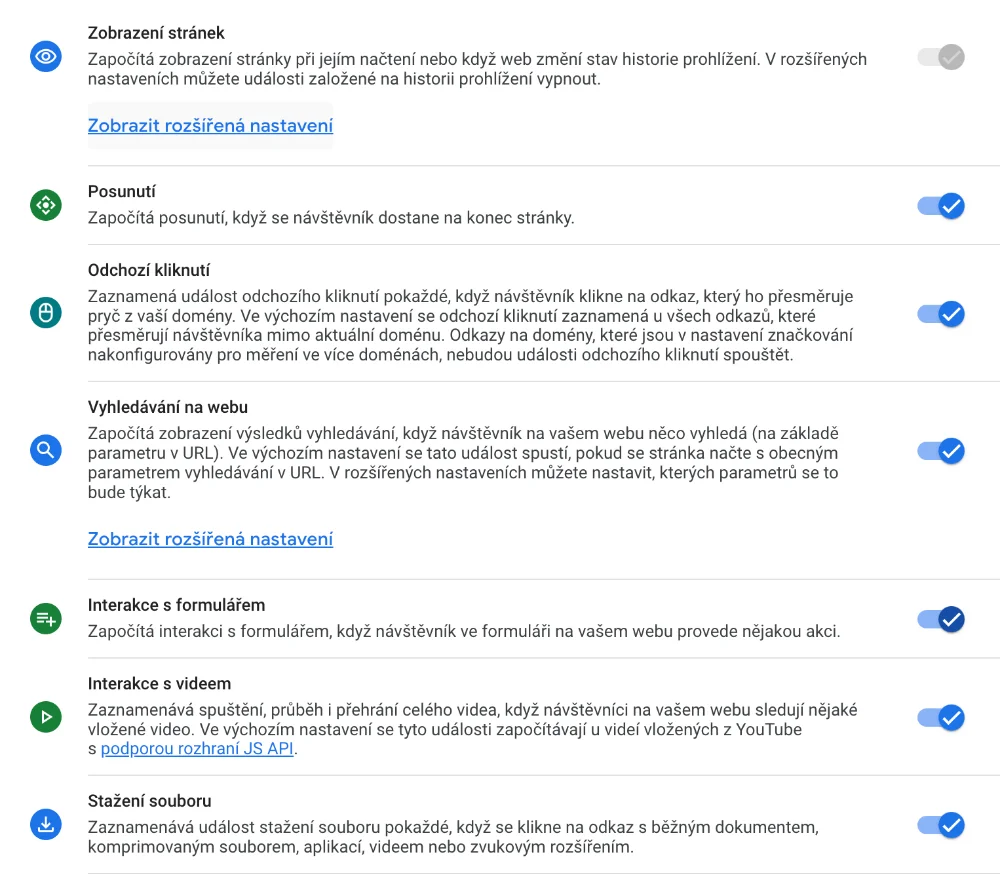This screenshot has height=891, width=1000.
Task: Disable the Posunutí toggle
Action: point(941,206)
